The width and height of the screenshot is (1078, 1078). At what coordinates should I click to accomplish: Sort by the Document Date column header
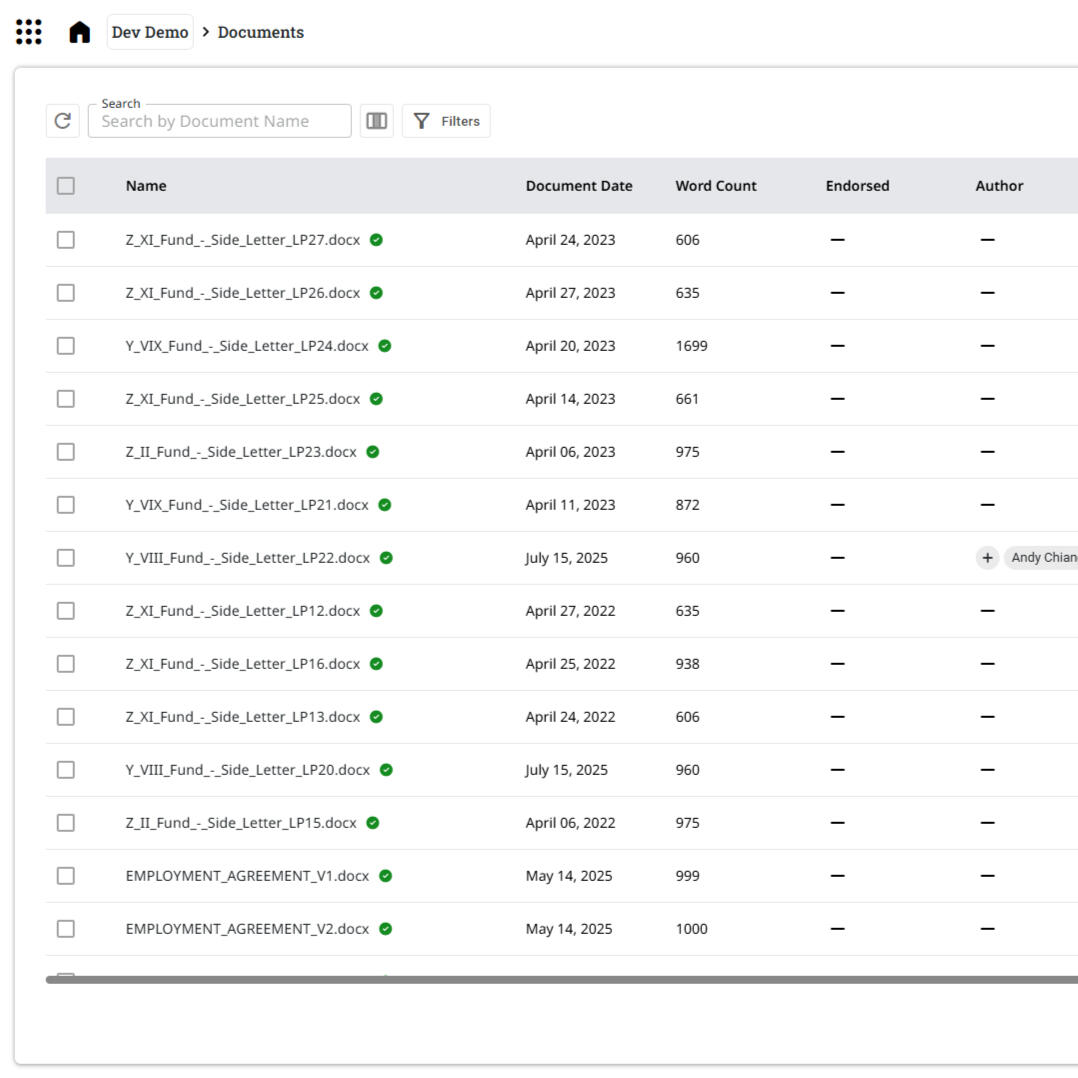click(579, 186)
